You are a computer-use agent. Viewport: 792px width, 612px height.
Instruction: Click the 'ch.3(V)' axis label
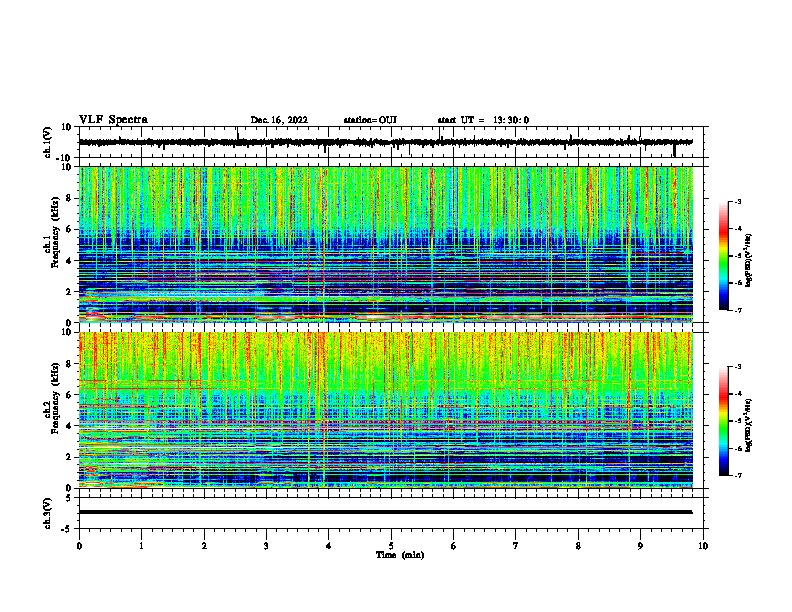[x=48, y=513]
